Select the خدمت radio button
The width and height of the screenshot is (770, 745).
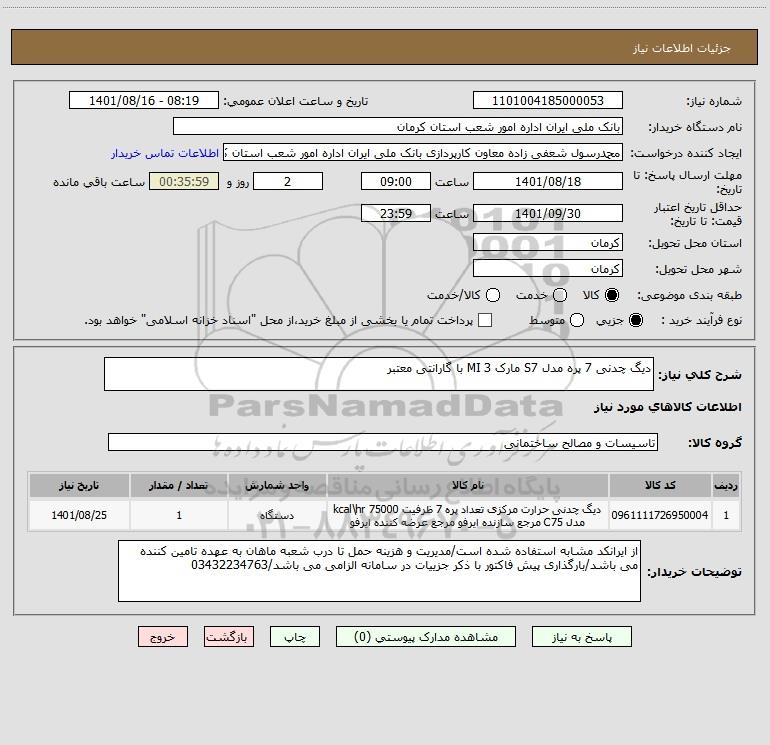[560, 295]
